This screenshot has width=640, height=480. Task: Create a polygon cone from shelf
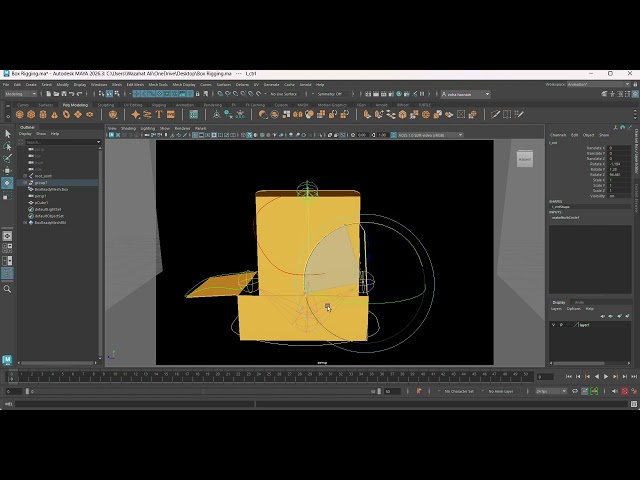54,115
